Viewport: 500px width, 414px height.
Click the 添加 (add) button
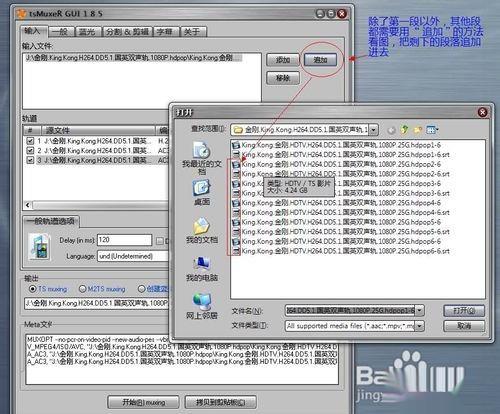tap(283, 60)
